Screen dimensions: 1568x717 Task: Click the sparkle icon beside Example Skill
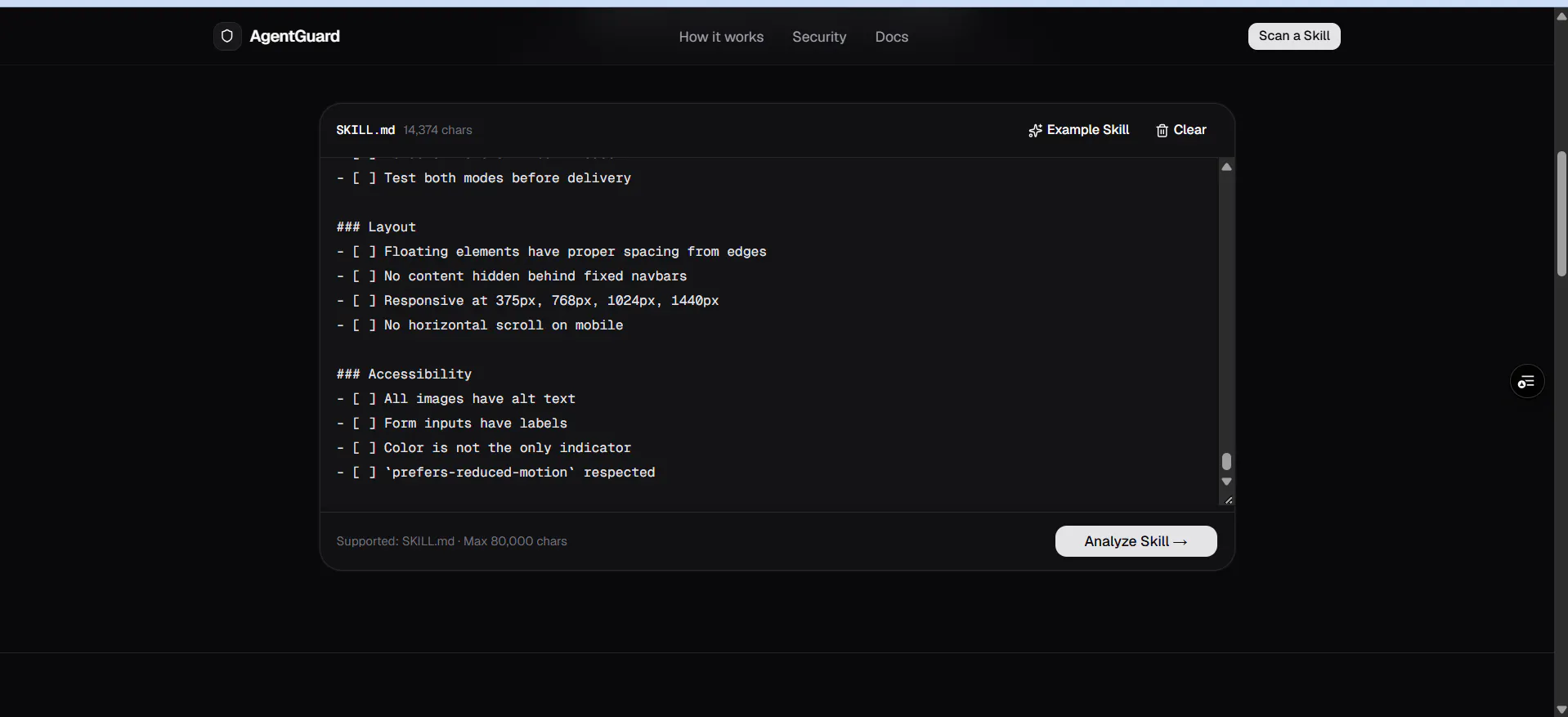tap(1035, 131)
